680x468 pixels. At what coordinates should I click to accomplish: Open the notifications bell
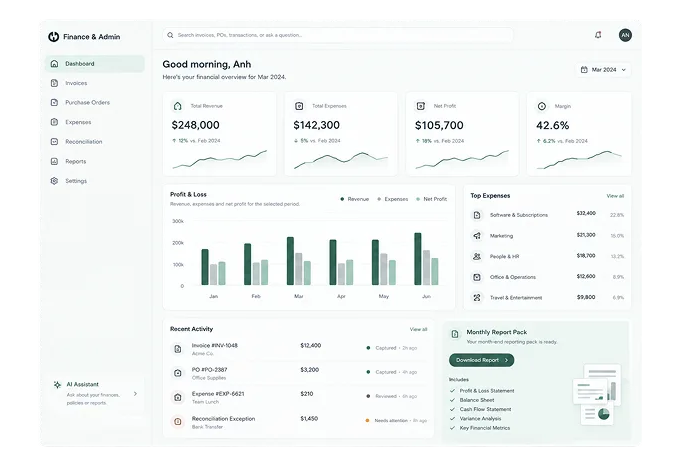click(x=598, y=35)
